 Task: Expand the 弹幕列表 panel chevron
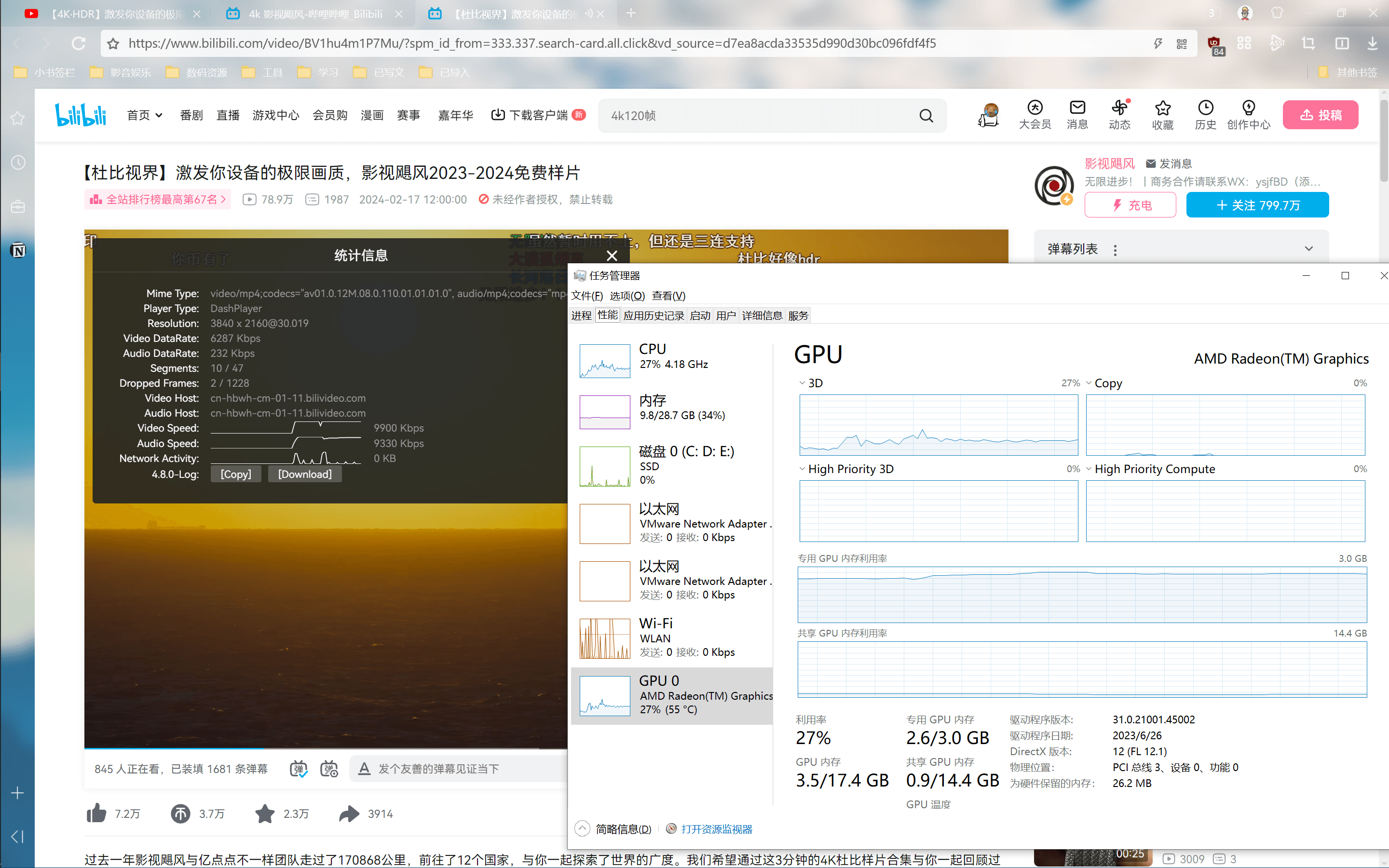click(x=1308, y=248)
